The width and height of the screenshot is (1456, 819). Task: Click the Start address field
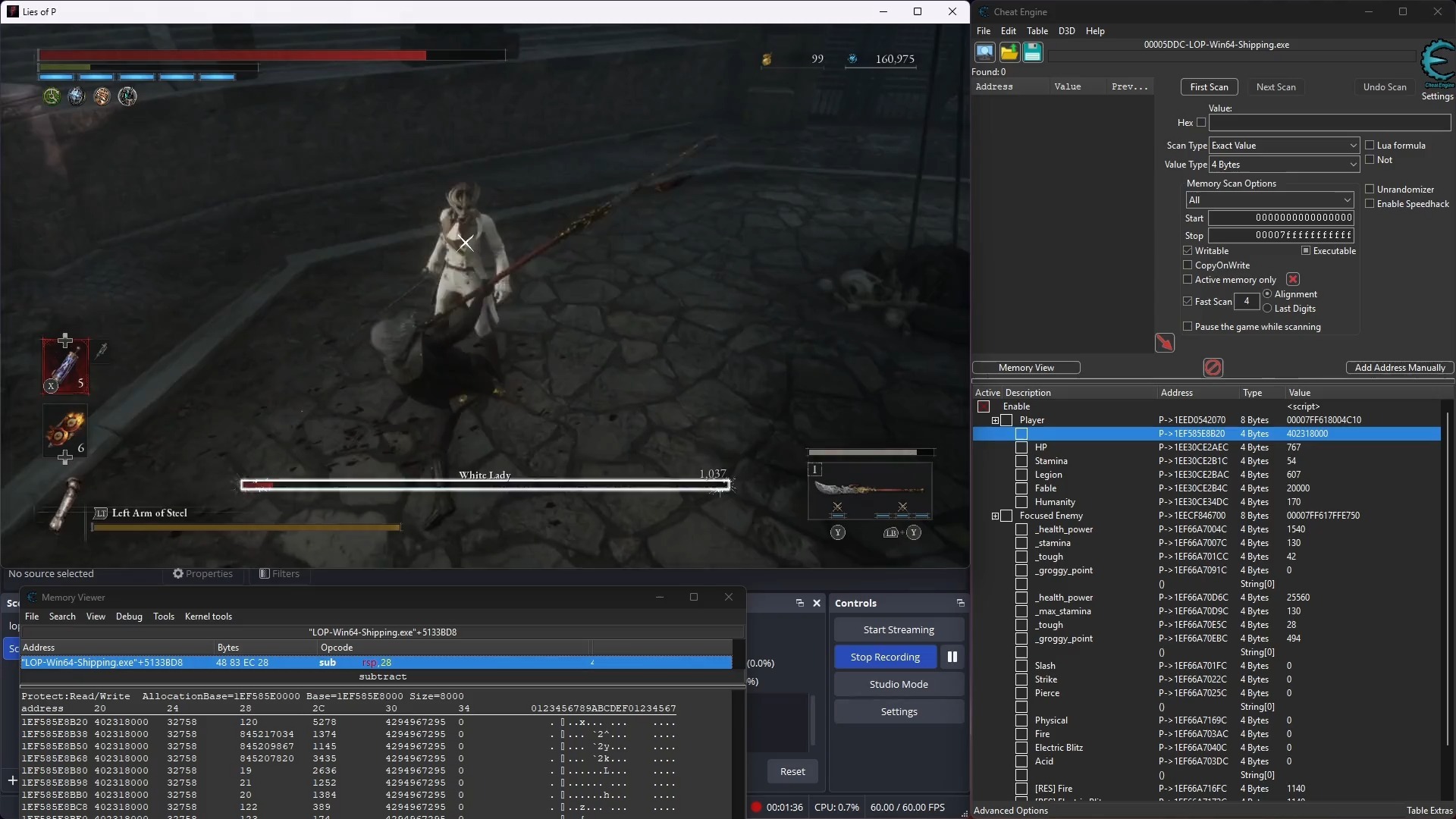coord(1281,218)
